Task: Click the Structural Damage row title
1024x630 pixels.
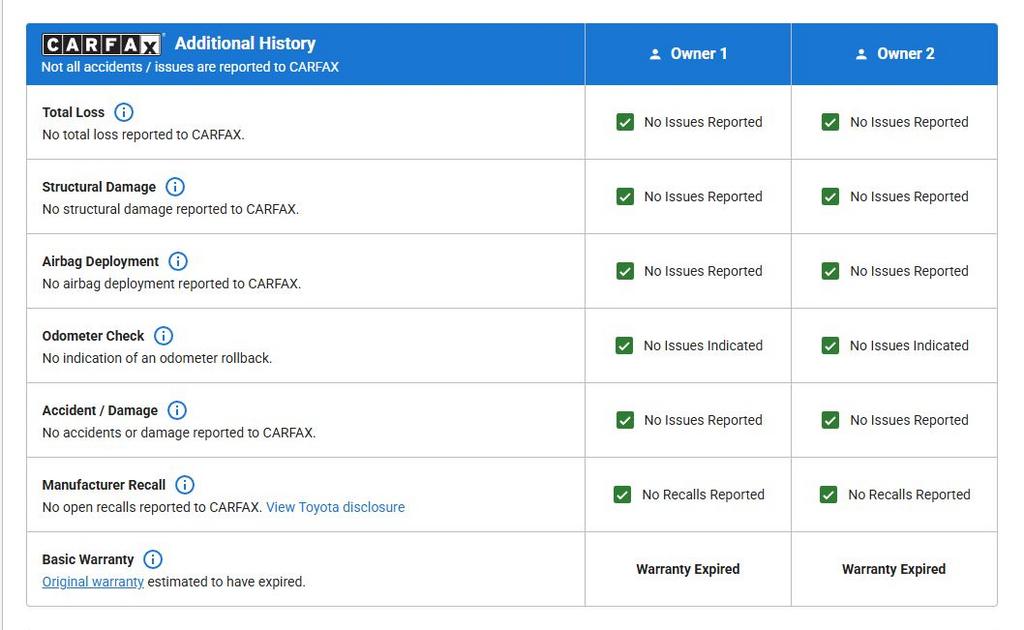Action: (x=99, y=187)
